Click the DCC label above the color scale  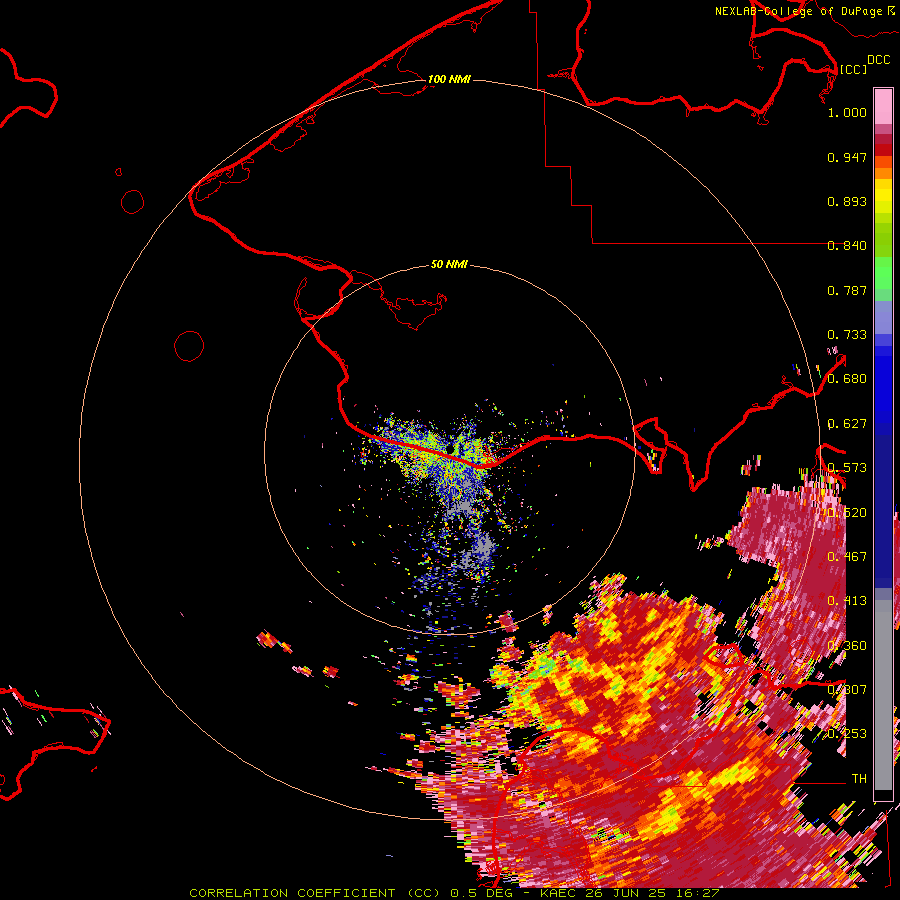click(x=879, y=60)
